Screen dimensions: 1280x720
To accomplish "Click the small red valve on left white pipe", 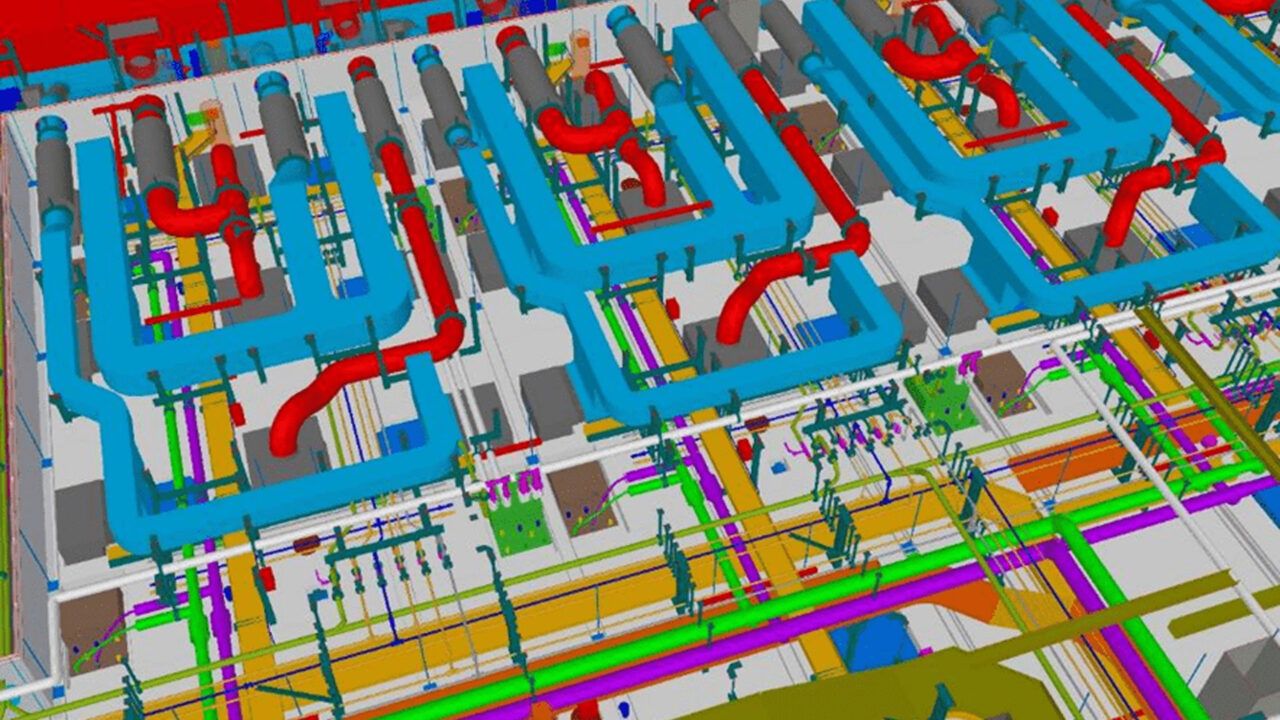I will click(266, 578).
